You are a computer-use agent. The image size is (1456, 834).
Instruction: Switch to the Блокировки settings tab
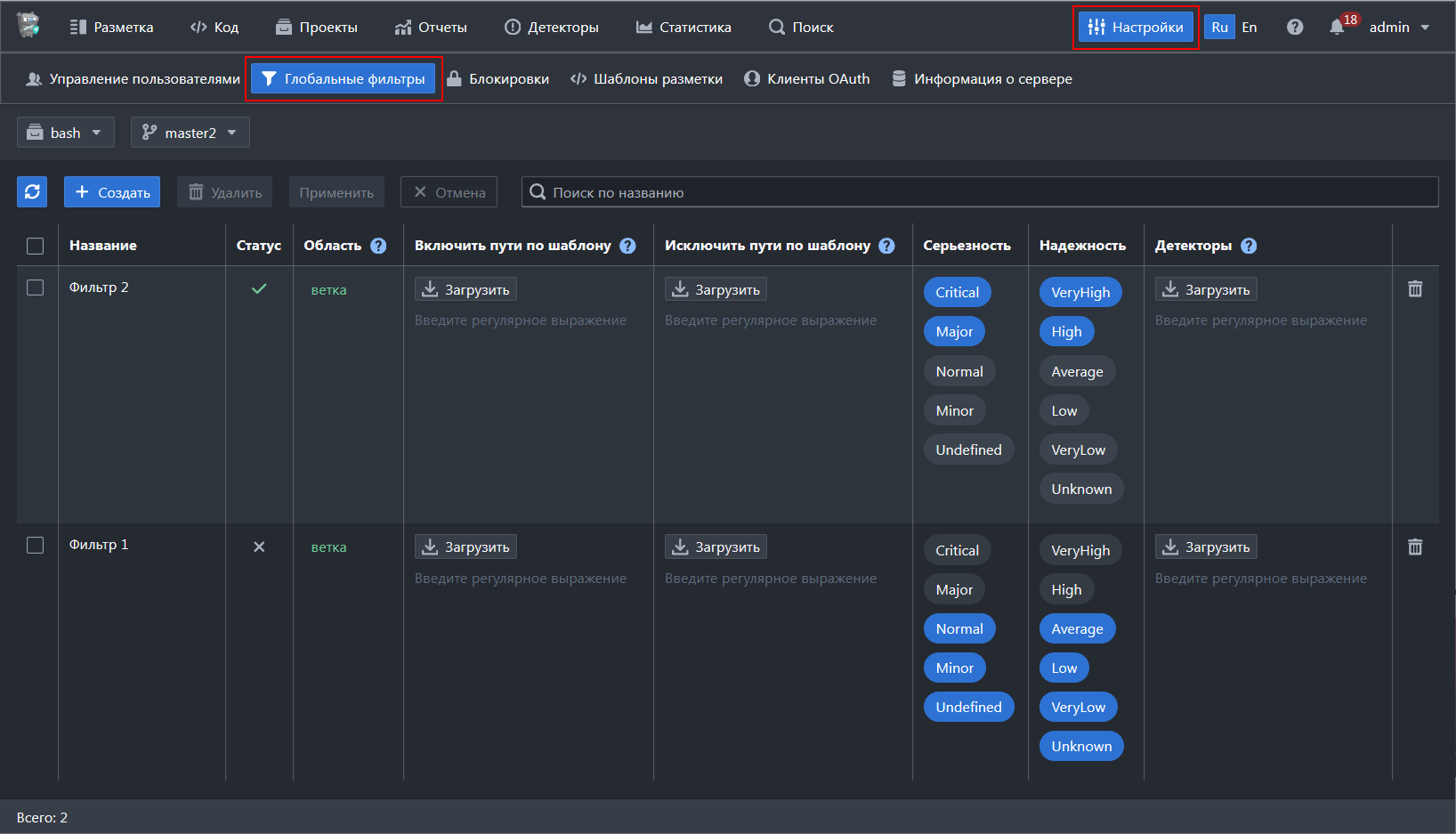click(497, 79)
